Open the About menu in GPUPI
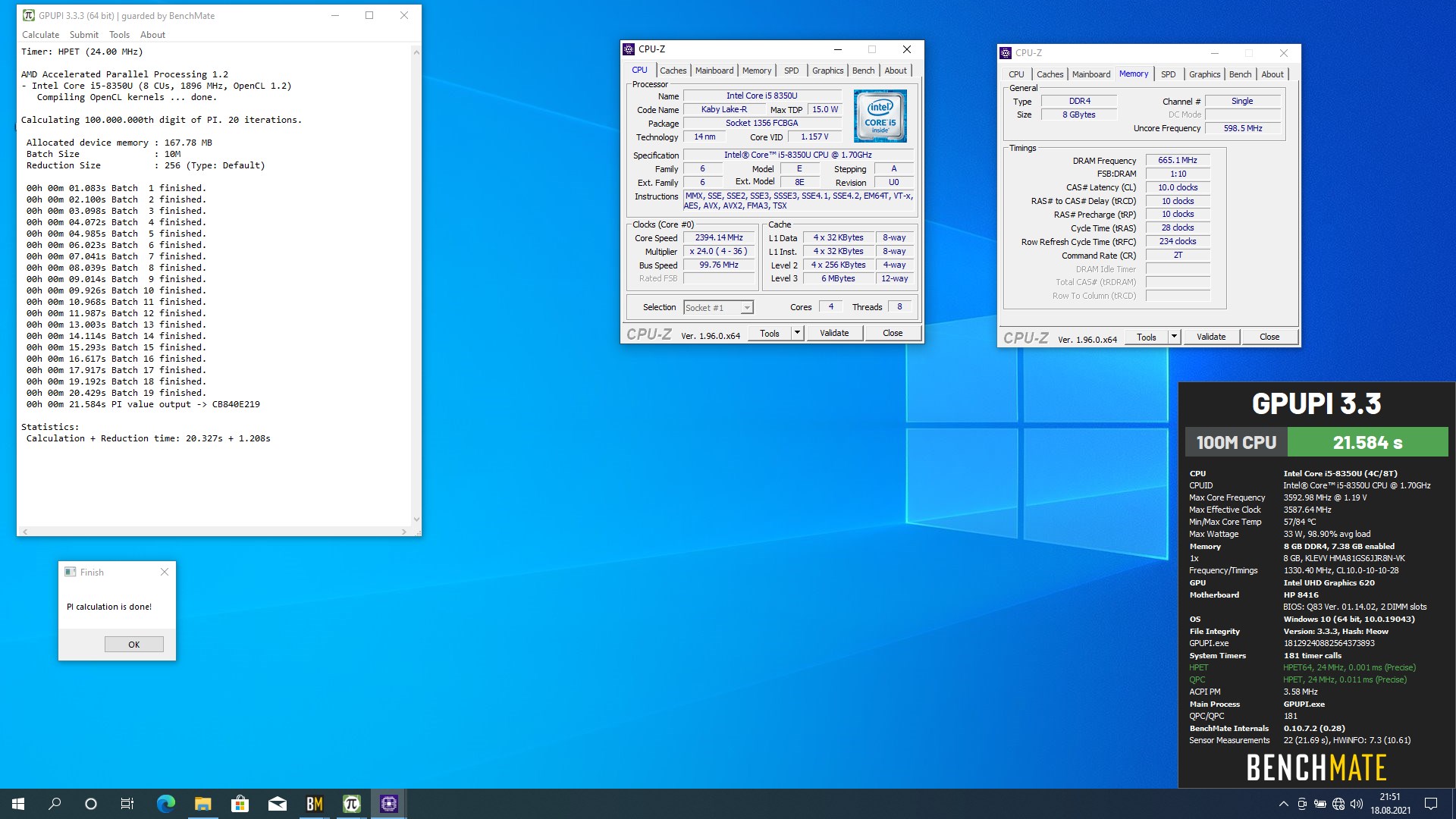 152,35
